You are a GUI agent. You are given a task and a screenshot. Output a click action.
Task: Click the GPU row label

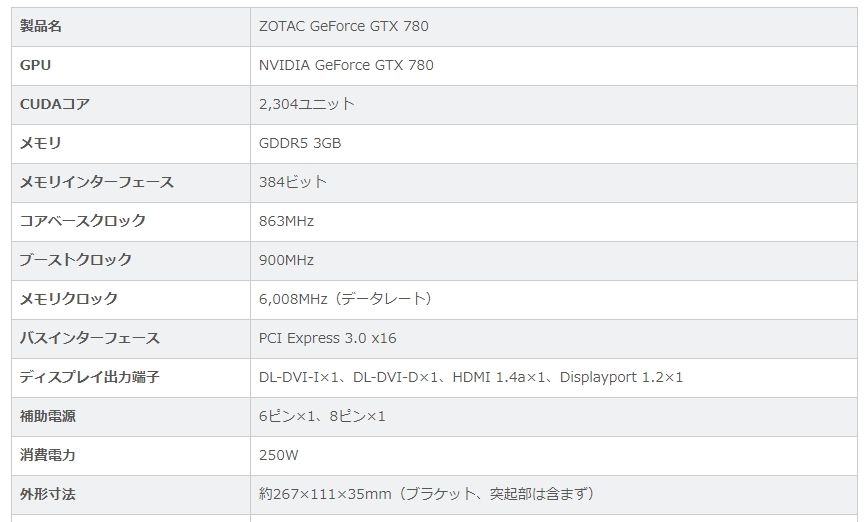35,65
